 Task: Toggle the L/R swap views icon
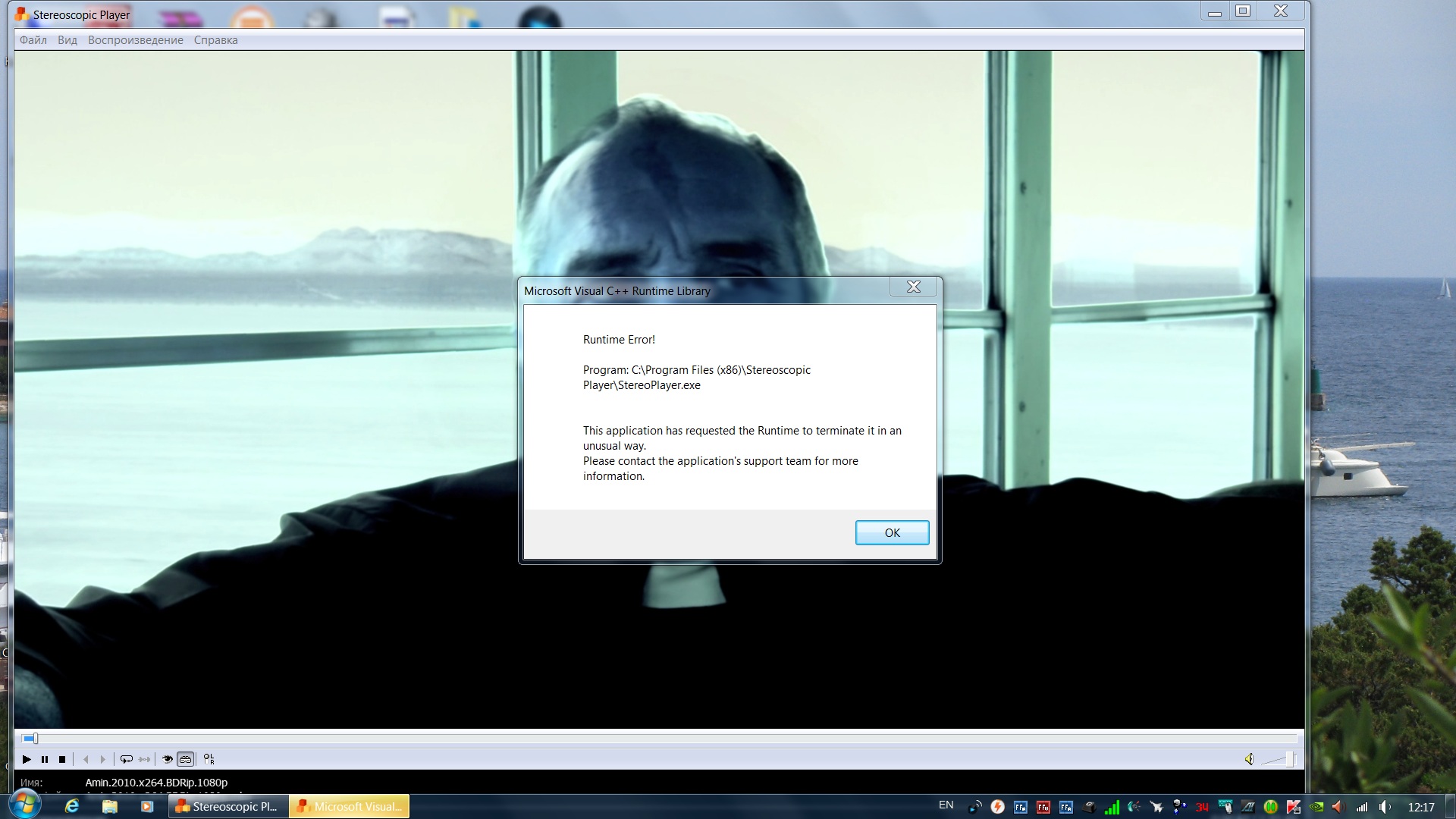209,759
